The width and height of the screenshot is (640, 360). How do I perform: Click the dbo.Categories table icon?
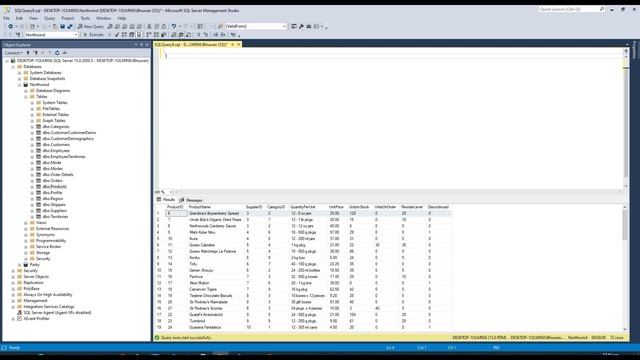[38, 127]
